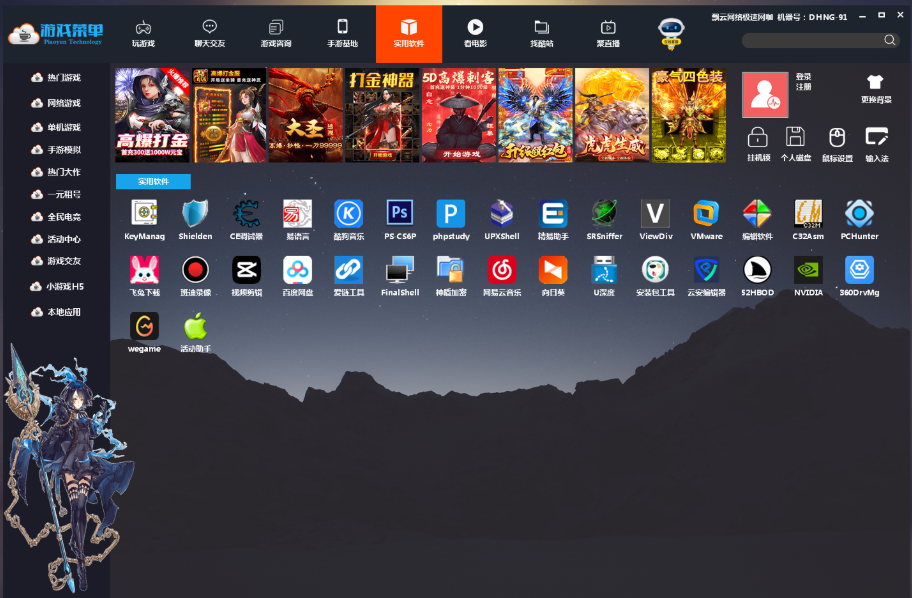912x598 pixels.
Task: Click the 实用软件 blue section label
Action: pos(153,181)
